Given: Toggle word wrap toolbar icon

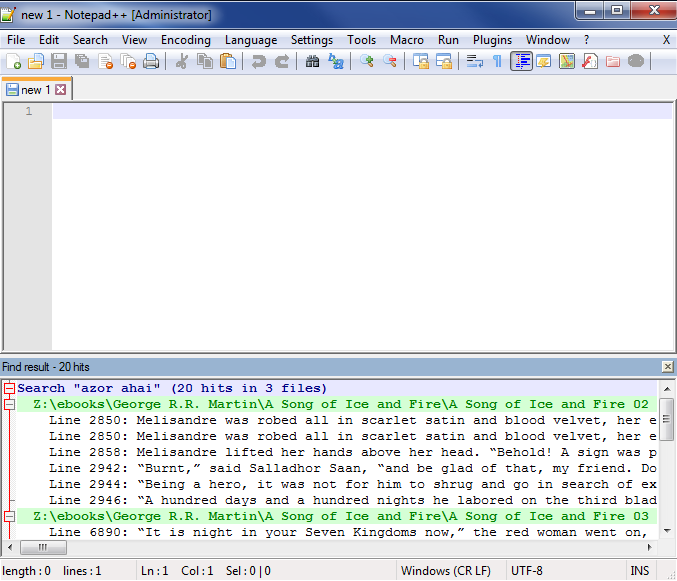Looking at the screenshot, I should [475, 61].
